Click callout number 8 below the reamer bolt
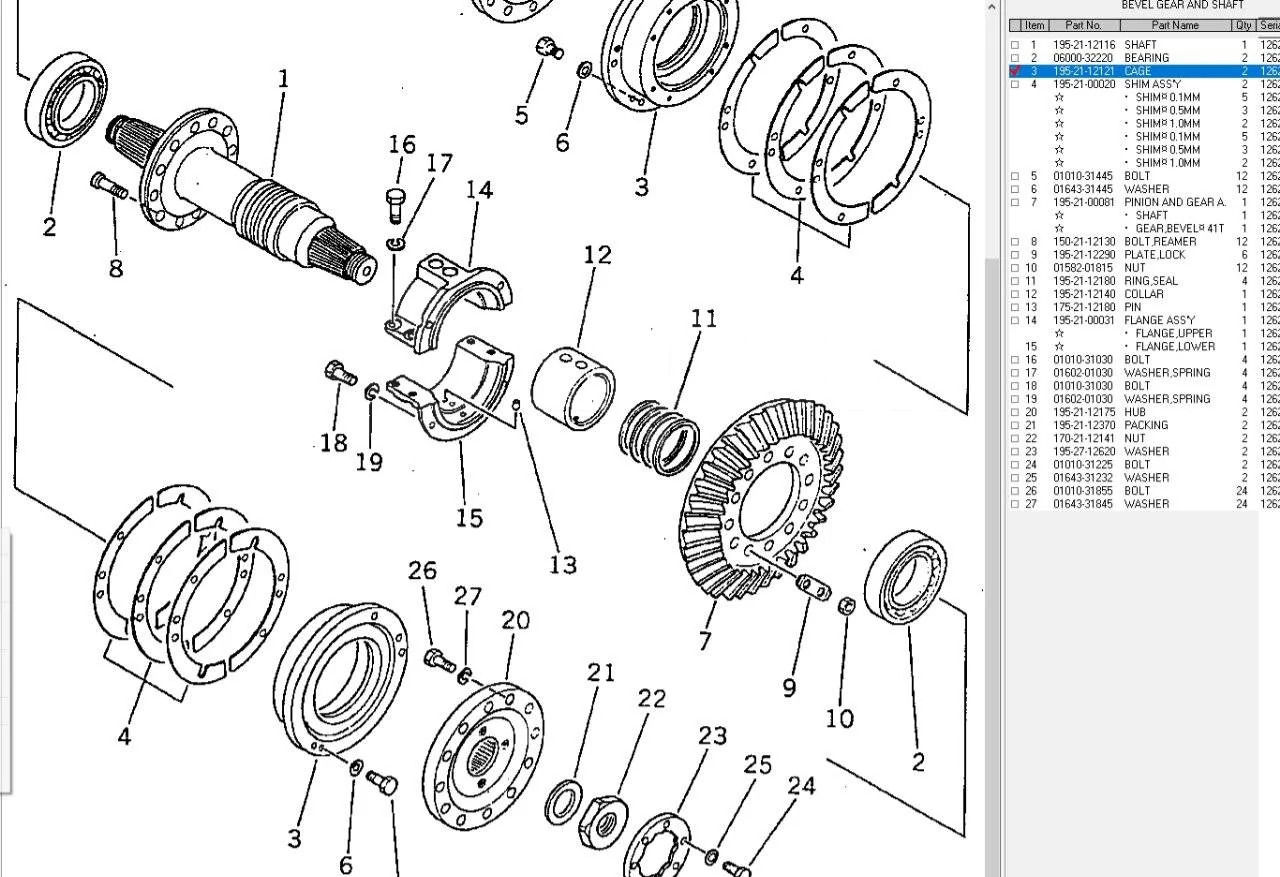Image resolution: width=1280 pixels, height=877 pixels. (116, 268)
